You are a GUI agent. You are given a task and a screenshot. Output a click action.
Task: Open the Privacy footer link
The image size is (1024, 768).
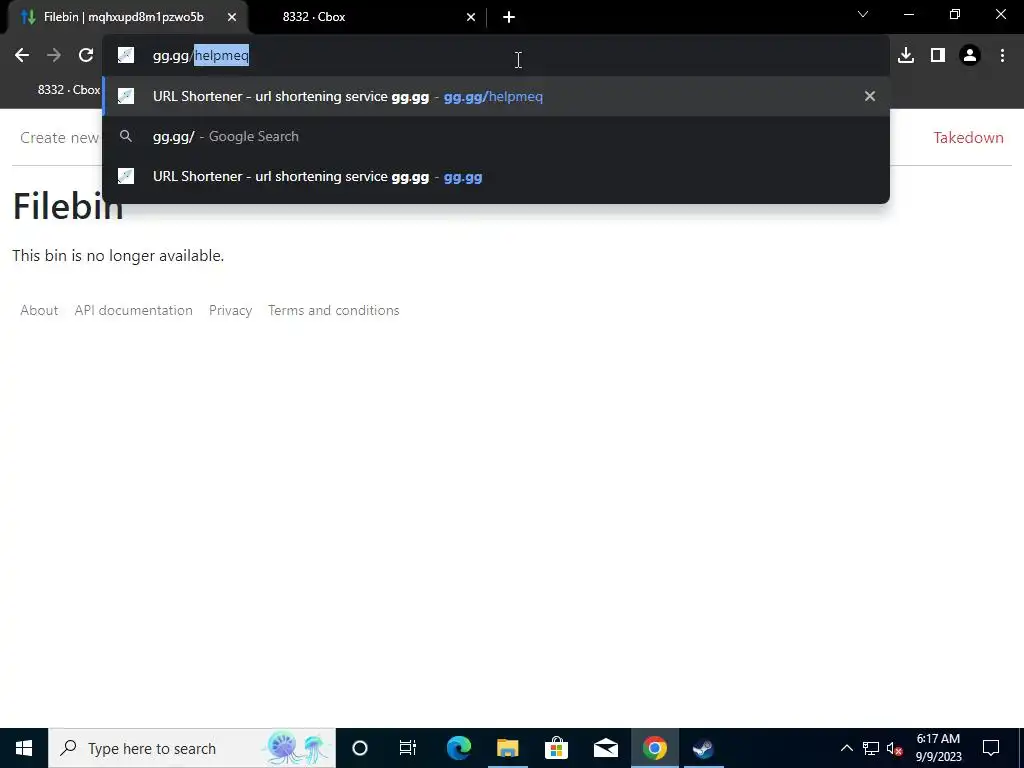coord(230,310)
